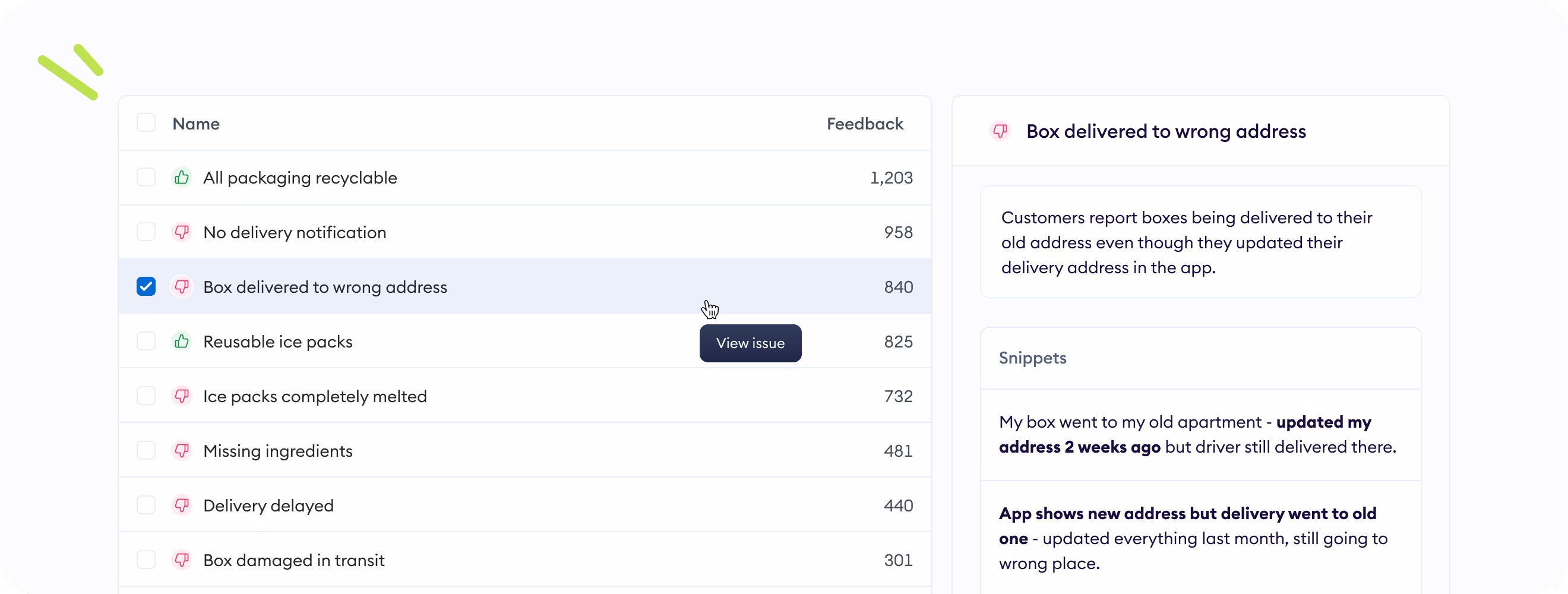Click thumbs-up icon for Reusable ice packs
This screenshot has width=1568, height=594.
[181, 342]
